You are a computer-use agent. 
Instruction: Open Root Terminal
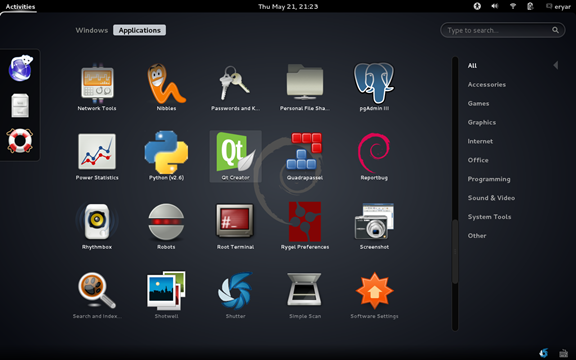pyautogui.click(x=235, y=226)
